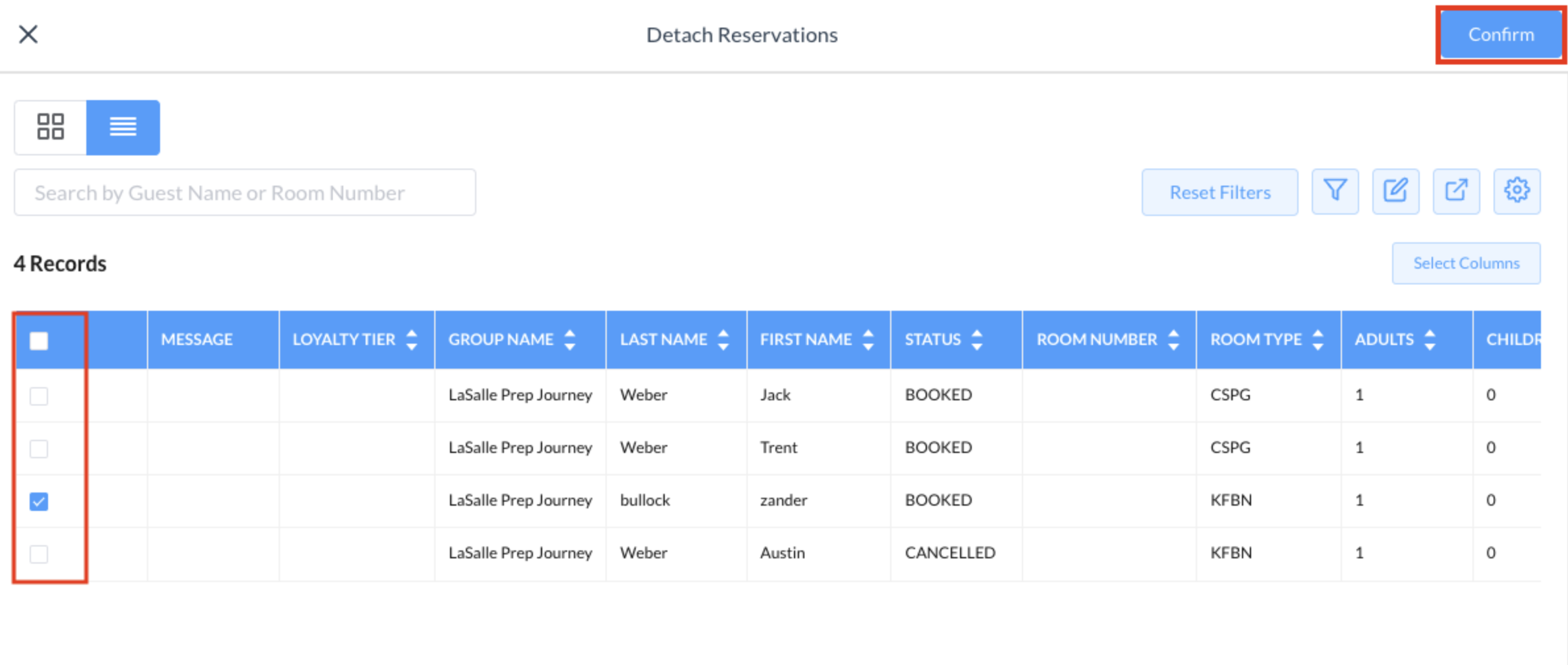The height and width of the screenshot is (665, 1568).
Task: Click the edit pencil icon
Action: click(x=1395, y=192)
